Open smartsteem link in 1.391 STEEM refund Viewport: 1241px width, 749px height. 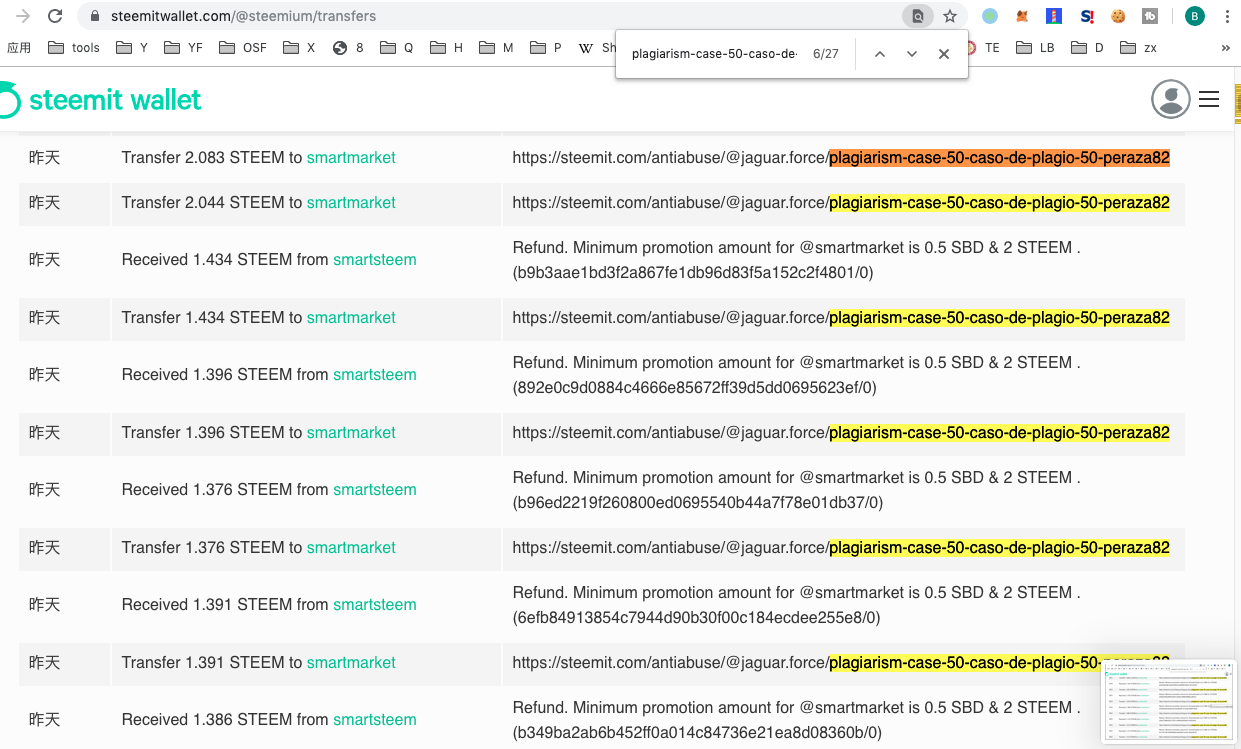[375, 605]
